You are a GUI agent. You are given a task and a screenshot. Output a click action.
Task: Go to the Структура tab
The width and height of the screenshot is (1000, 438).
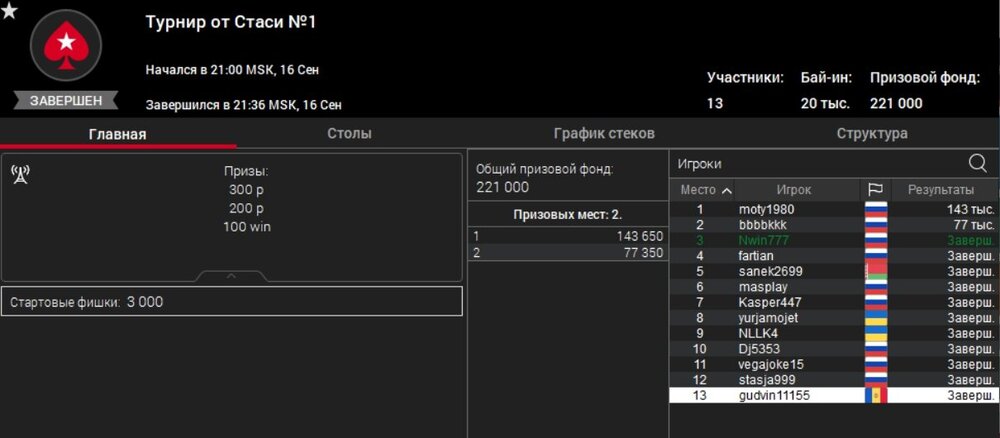872,133
